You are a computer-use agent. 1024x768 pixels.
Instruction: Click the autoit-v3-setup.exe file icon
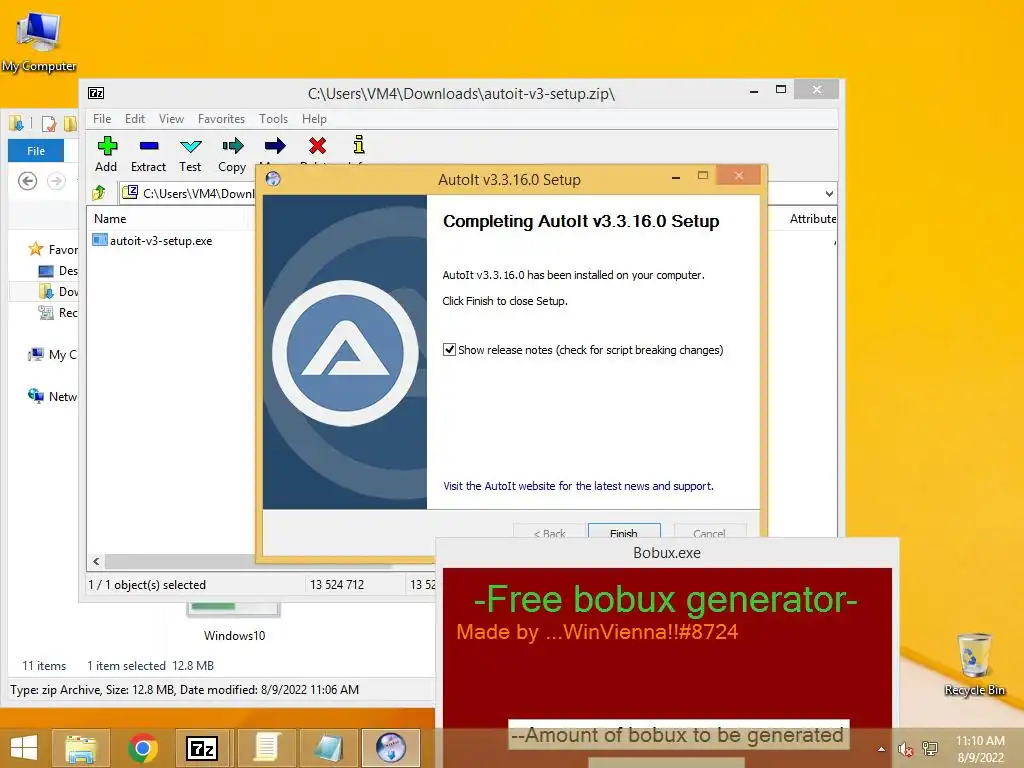100,240
